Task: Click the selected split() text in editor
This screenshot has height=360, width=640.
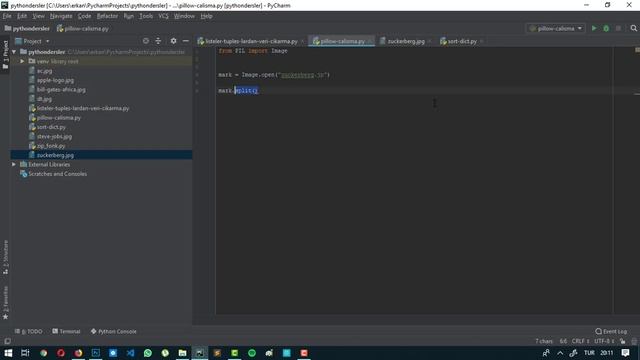Action: 247,90
